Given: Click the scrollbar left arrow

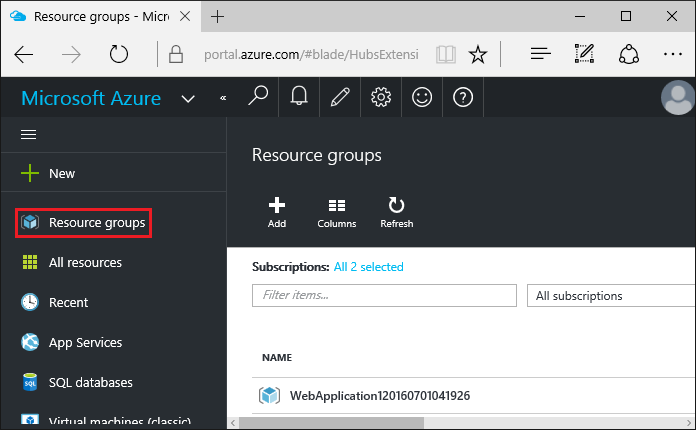Looking at the screenshot, I should coord(233,422).
